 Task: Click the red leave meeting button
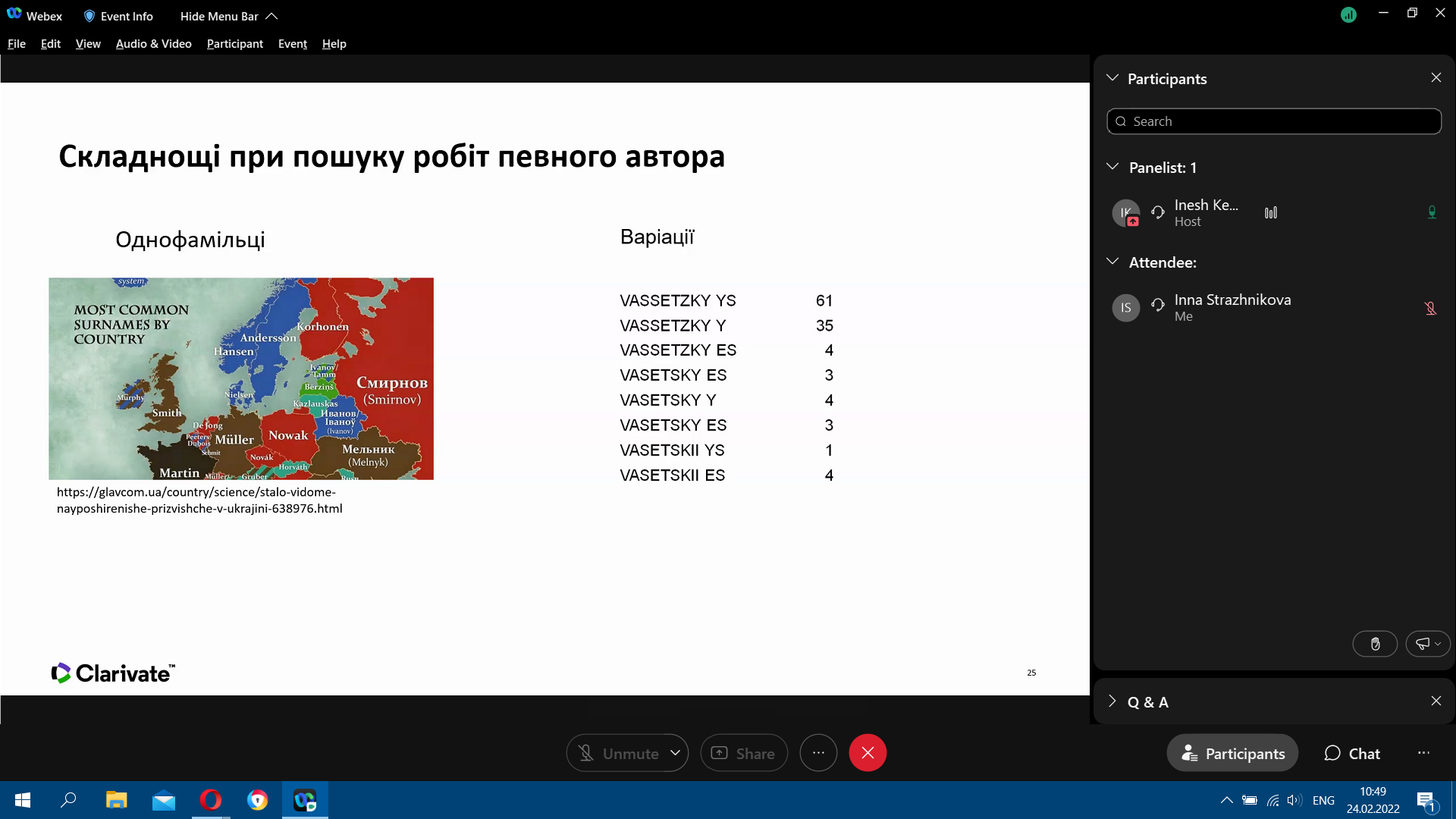868,753
